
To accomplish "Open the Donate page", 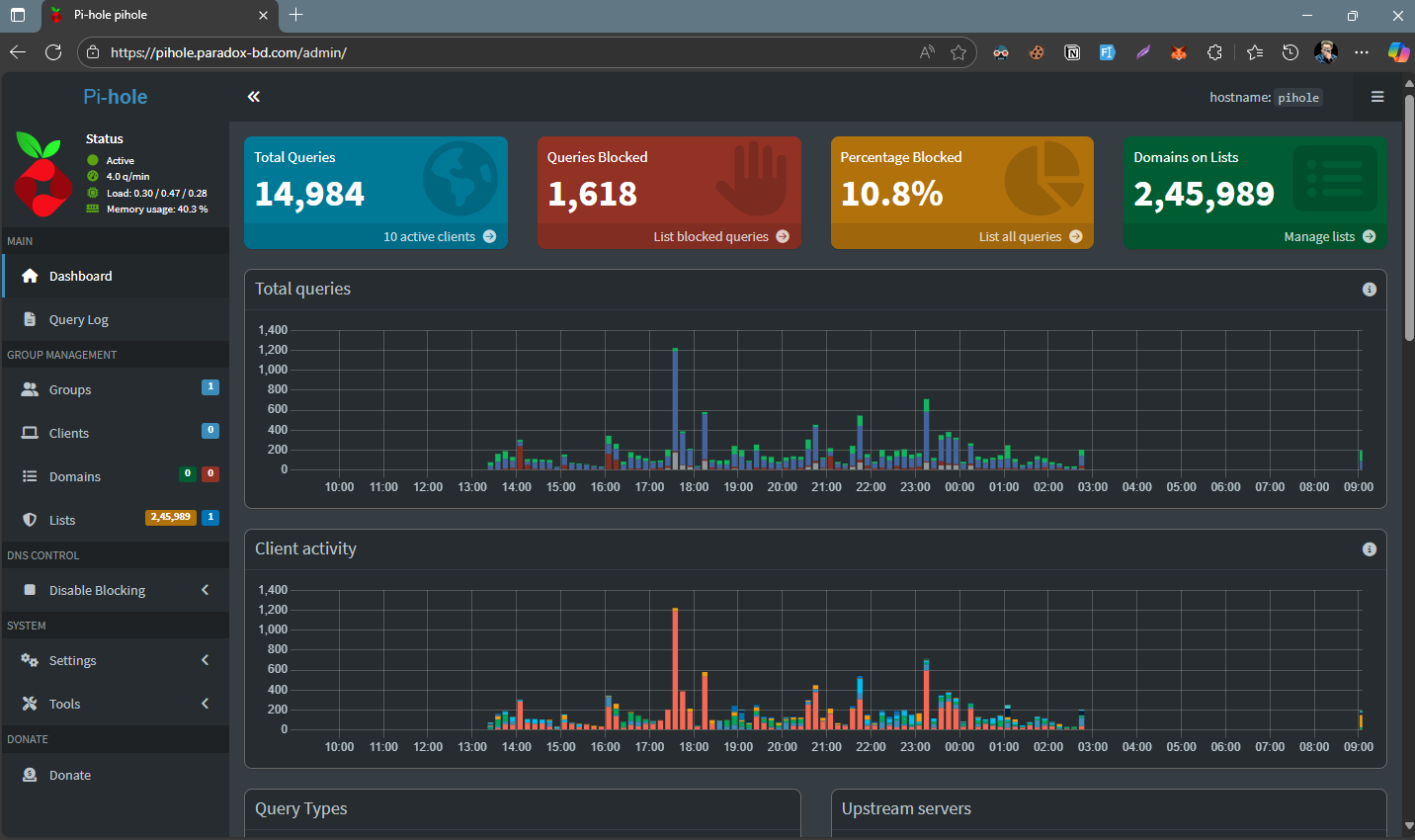I will [x=70, y=776].
